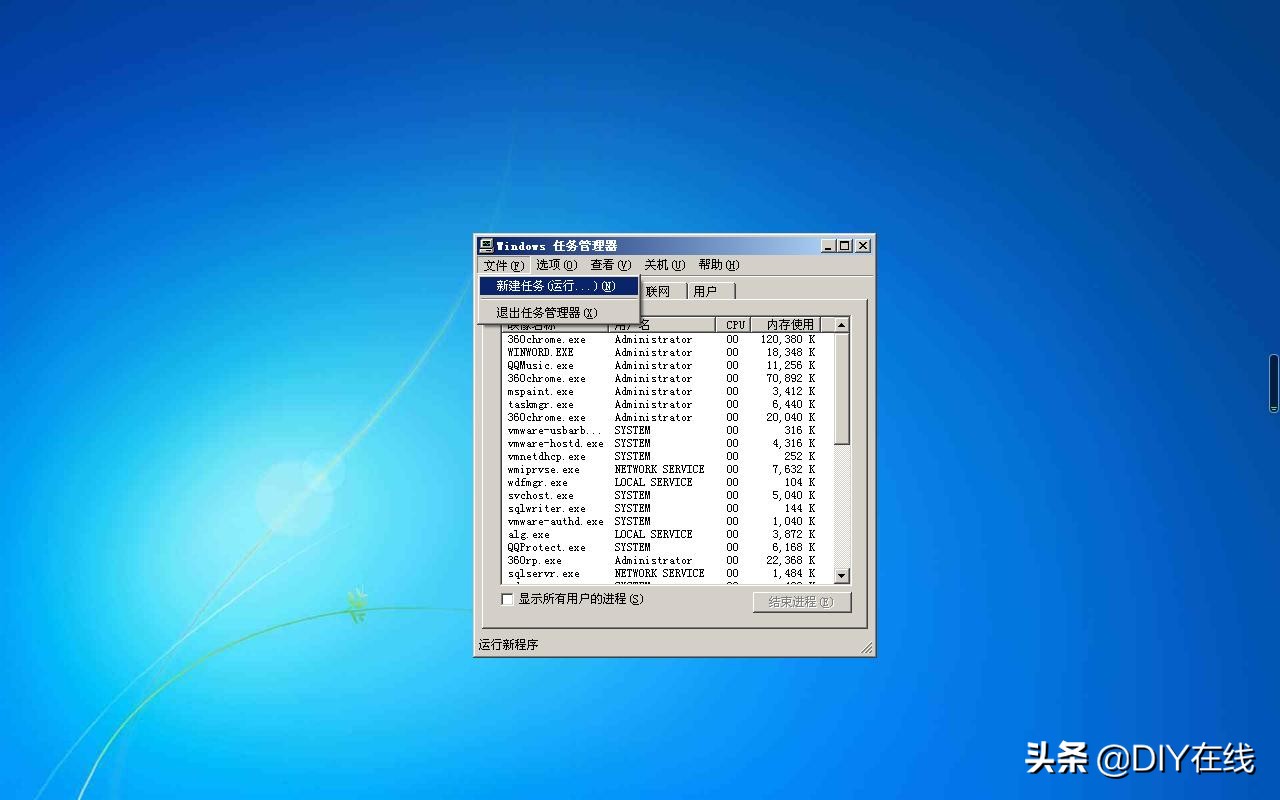The height and width of the screenshot is (800, 1280).
Task: Expand the 关机 menu
Action: (664, 265)
